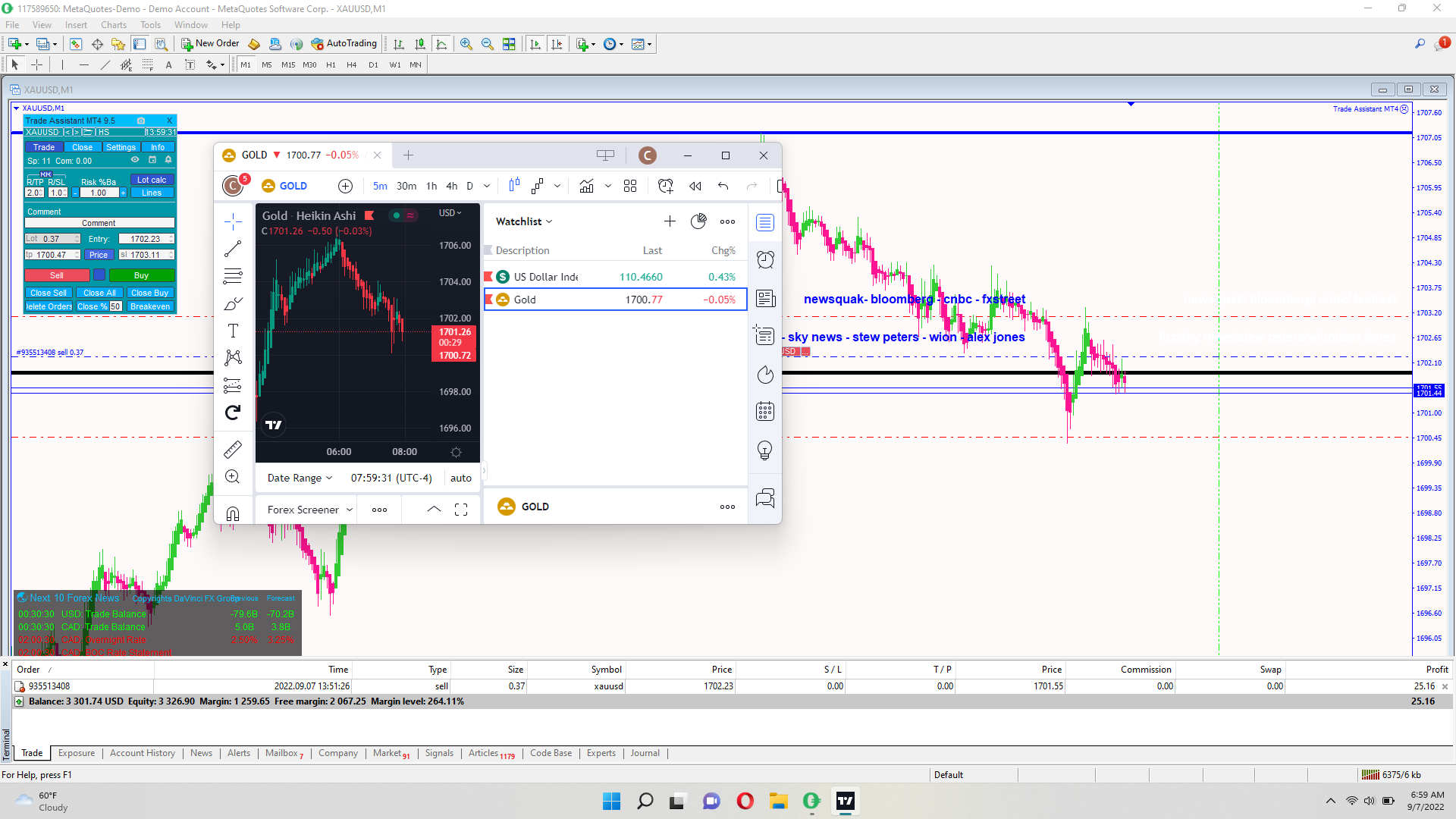This screenshot has width=1456, height=819.
Task: Expand the Watchlist dropdown
Action: click(524, 221)
